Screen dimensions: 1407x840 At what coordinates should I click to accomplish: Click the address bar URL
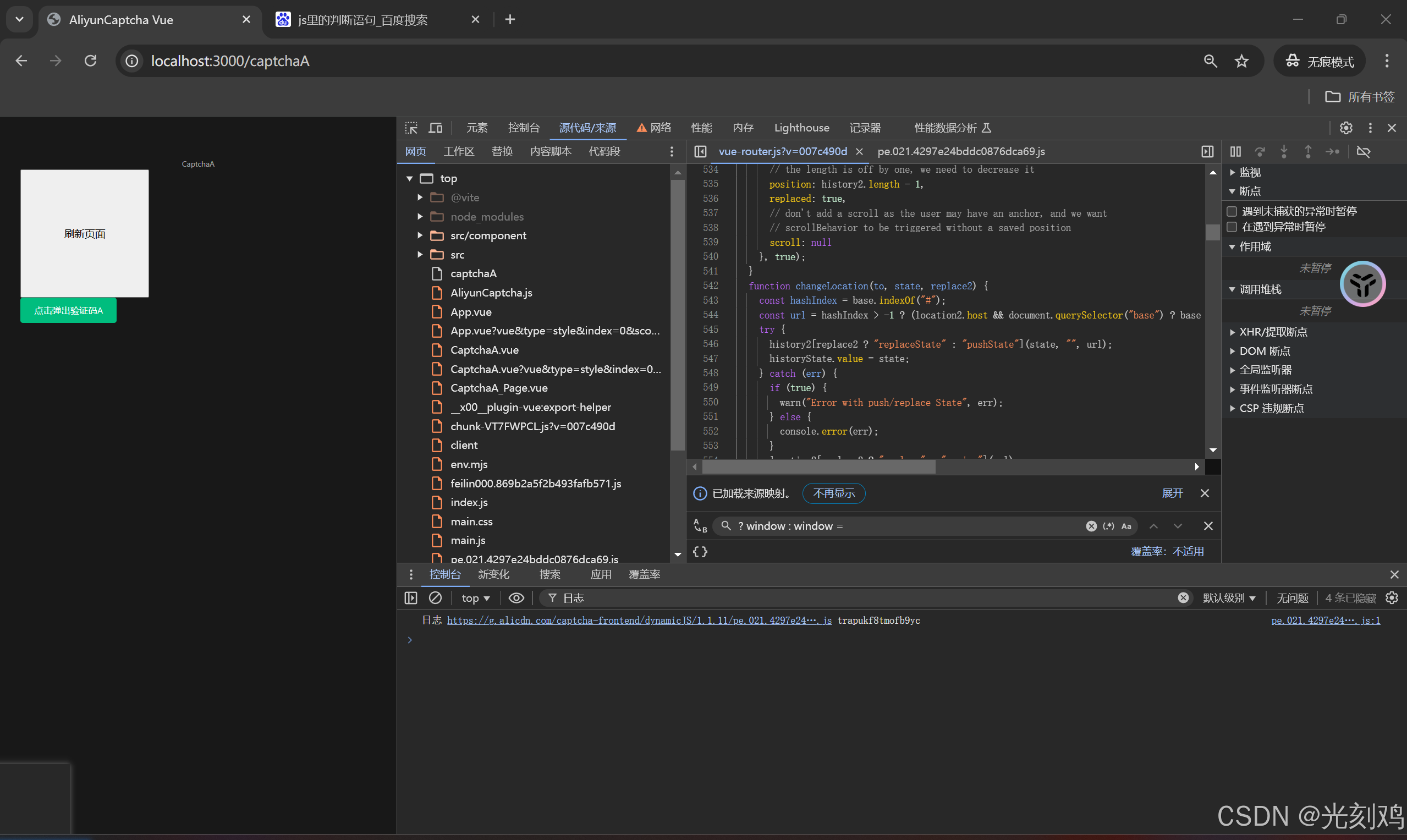pos(230,61)
